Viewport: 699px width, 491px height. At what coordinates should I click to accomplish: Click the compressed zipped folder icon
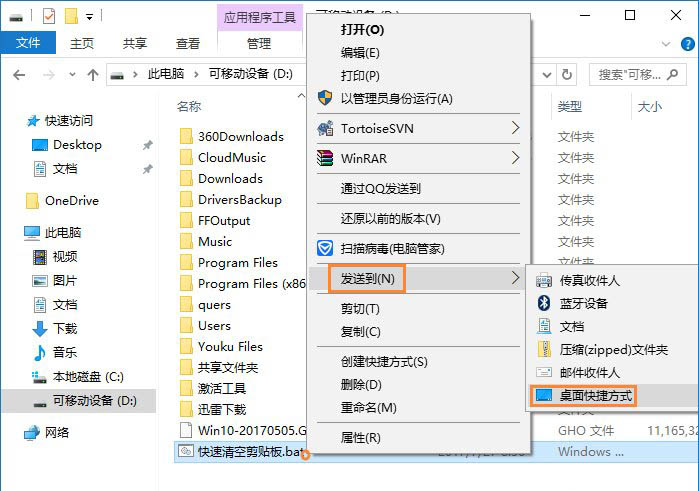pos(544,349)
